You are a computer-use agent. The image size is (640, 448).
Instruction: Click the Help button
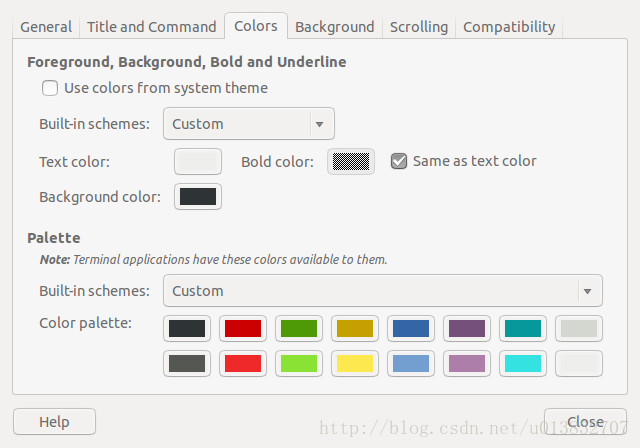point(54,422)
